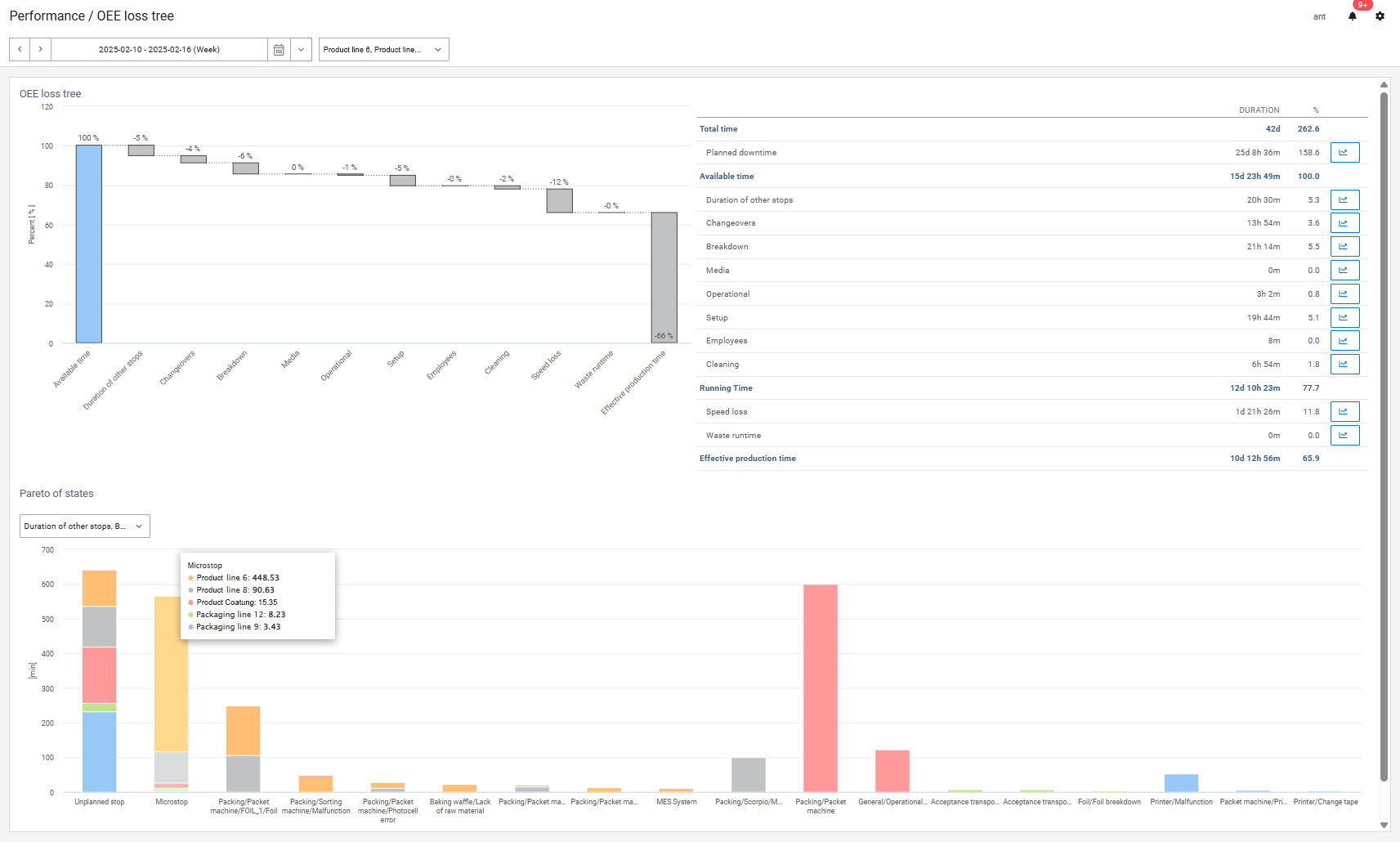Viewport: 1400px width, 842px height.
Task: Open the product line selector dropdown
Action: click(x=383, y=49)
